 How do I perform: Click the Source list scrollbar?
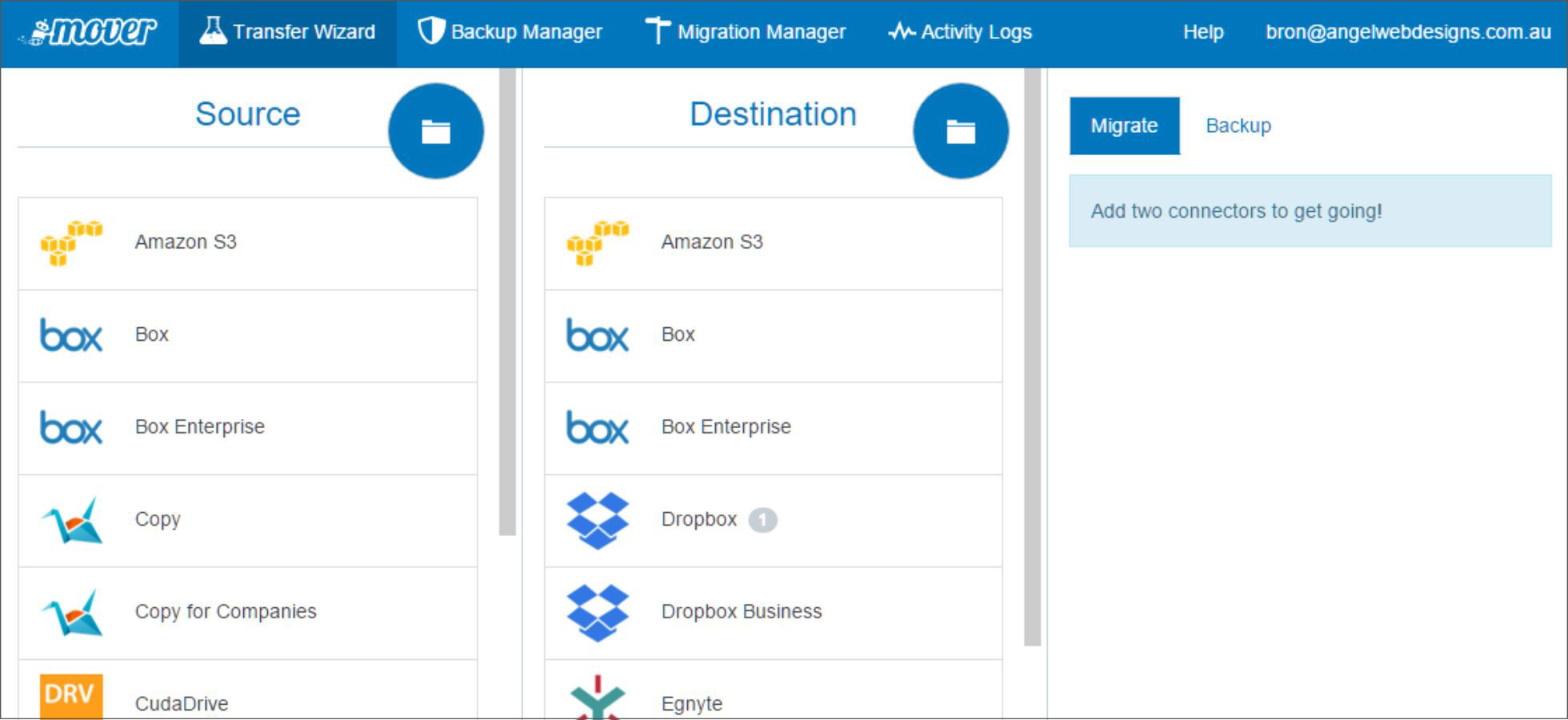click(x=507, y=304)
